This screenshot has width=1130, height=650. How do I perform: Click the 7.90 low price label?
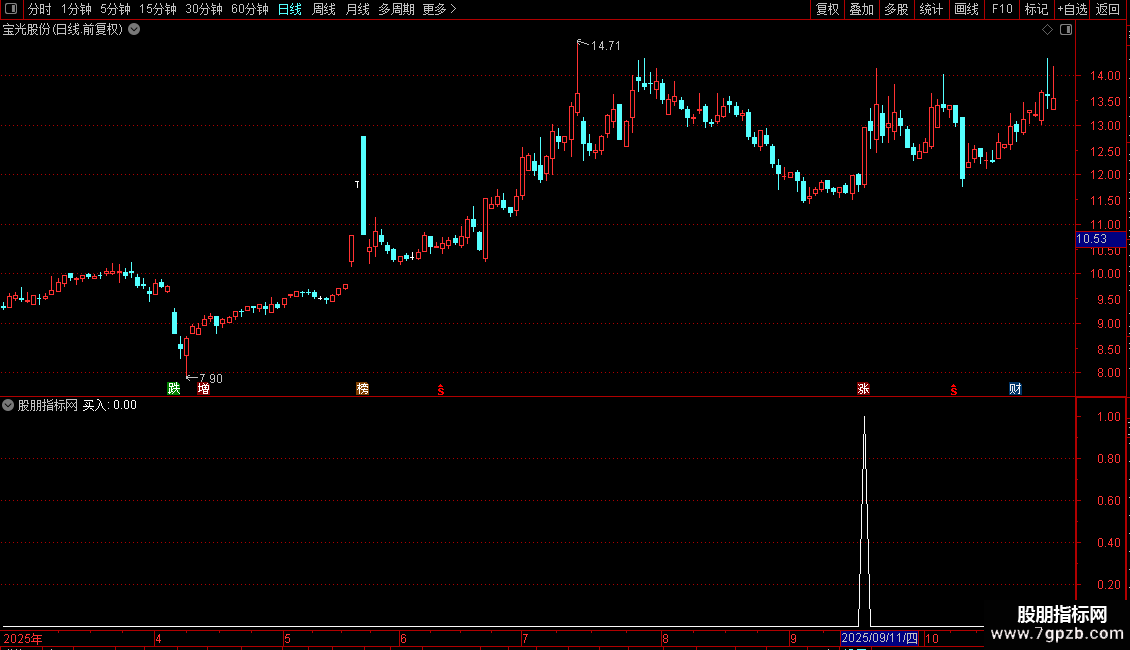coord(210,378)
